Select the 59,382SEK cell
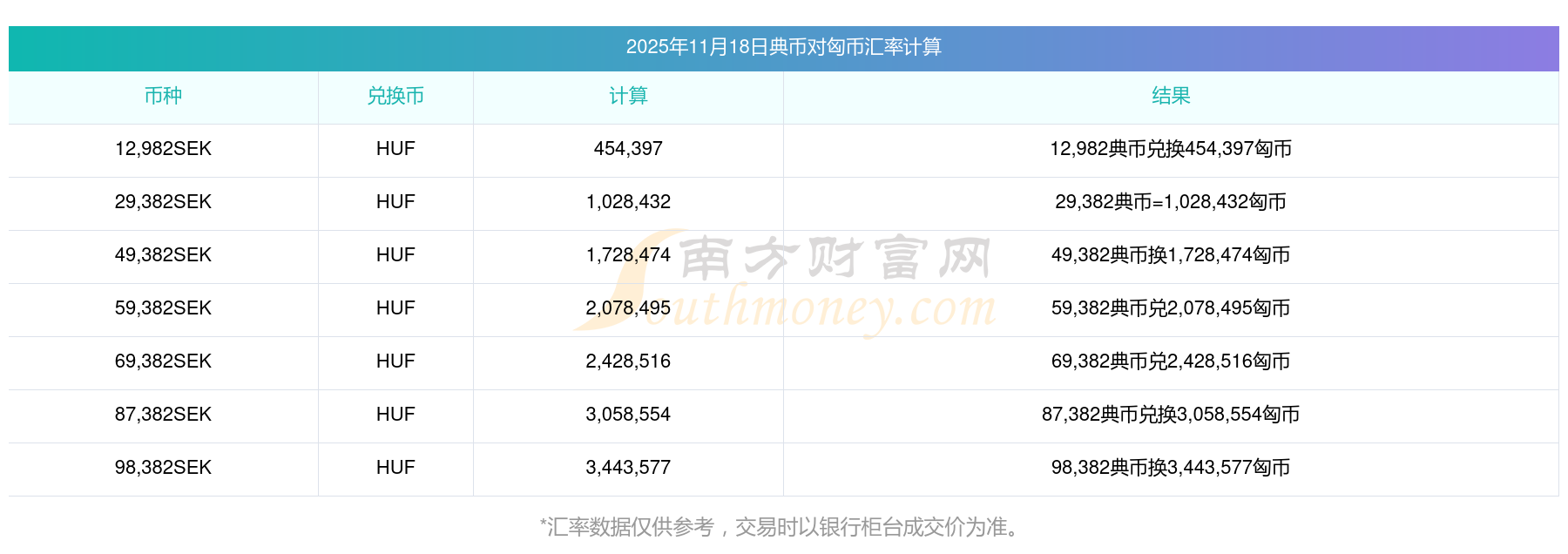This screenshot has width=1568, height=554. [163, 308]
